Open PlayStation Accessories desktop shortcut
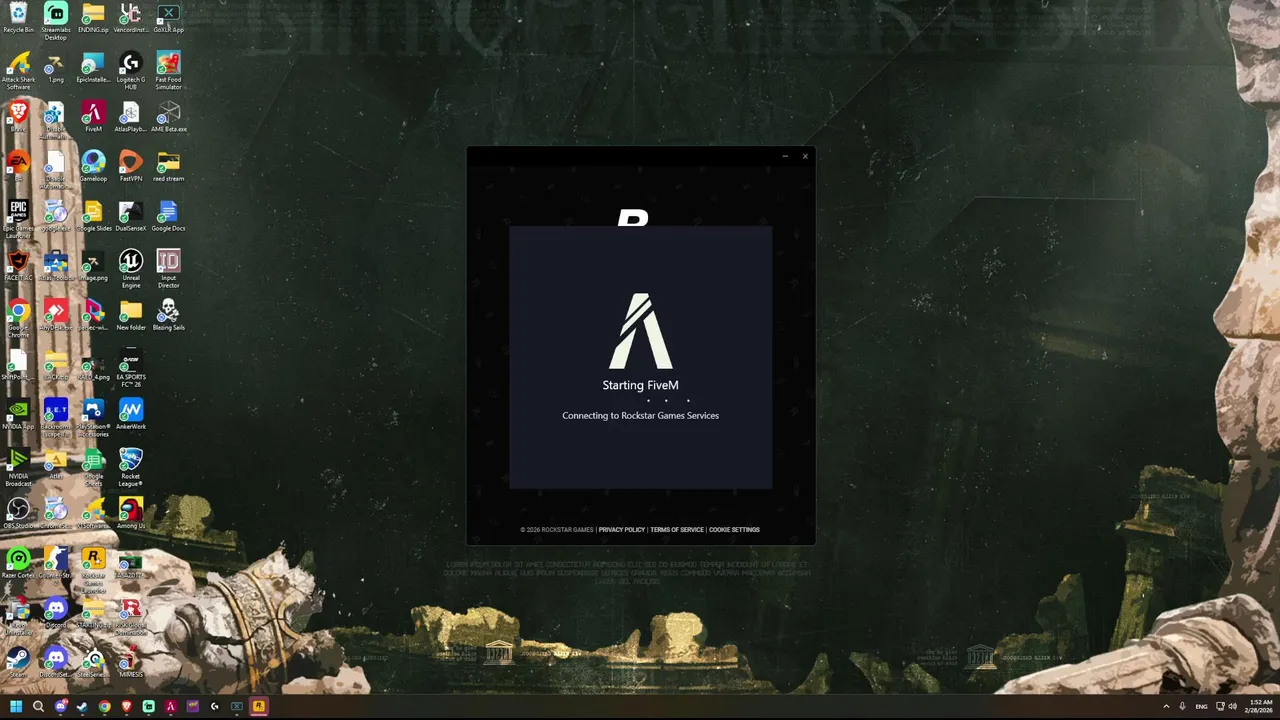 [93, 418]
